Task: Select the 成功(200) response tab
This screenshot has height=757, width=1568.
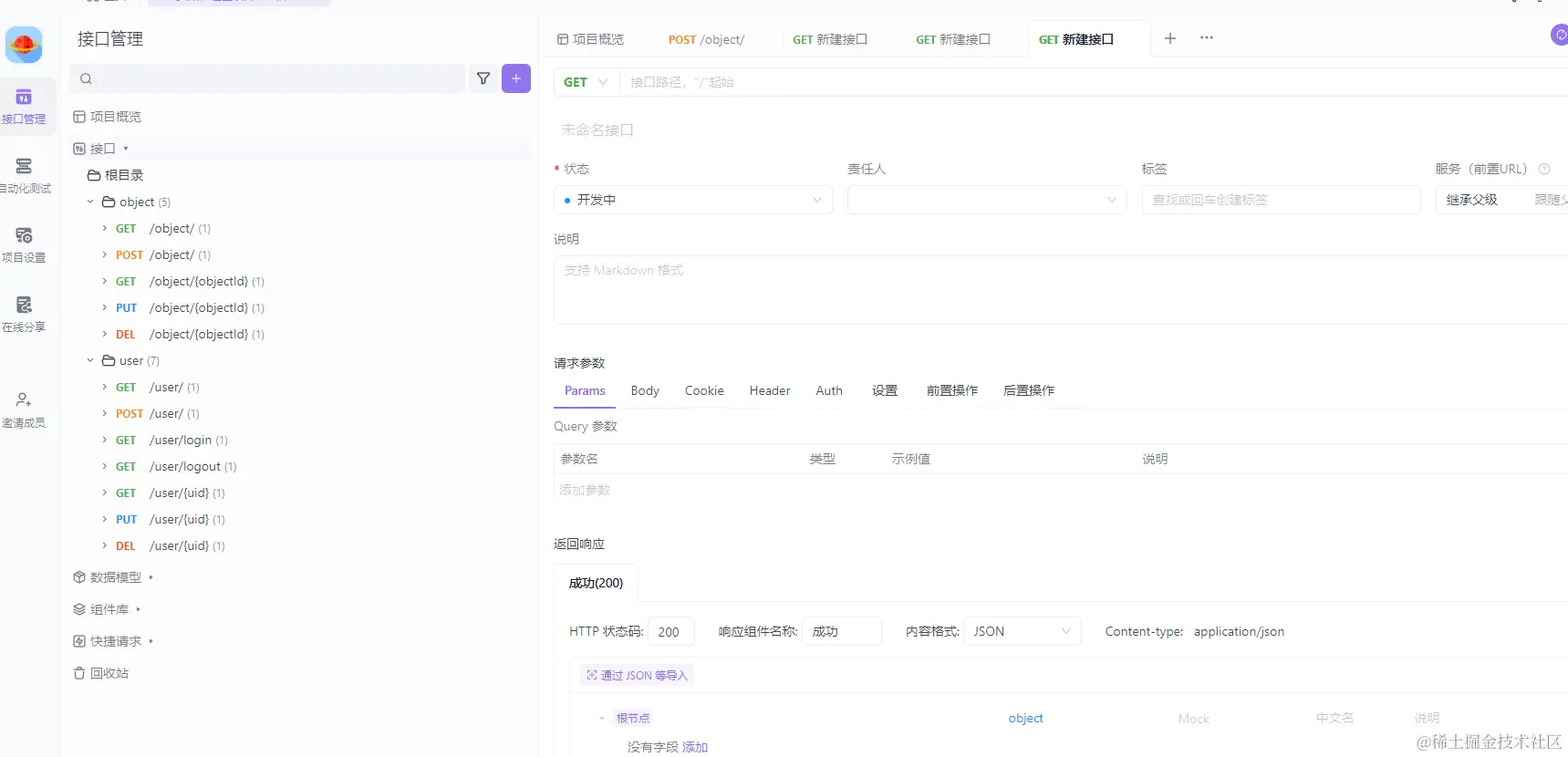Action: 596,583
